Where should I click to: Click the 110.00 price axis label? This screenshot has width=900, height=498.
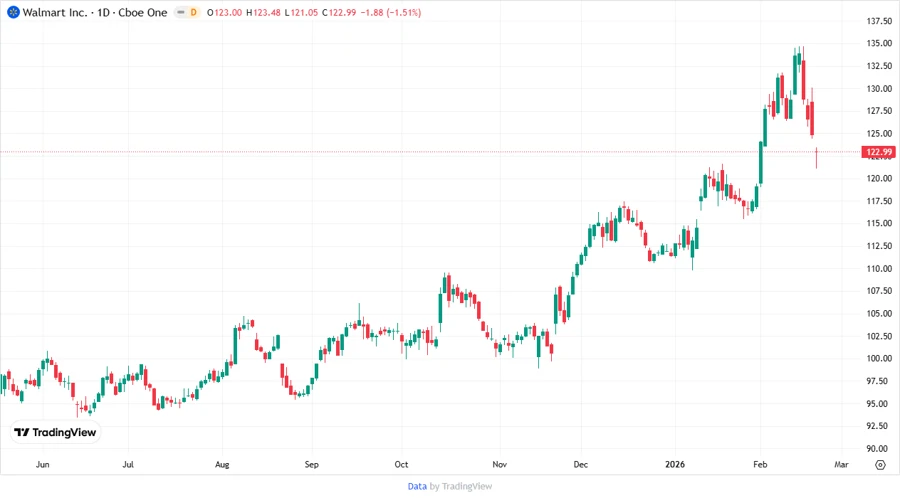879,269
